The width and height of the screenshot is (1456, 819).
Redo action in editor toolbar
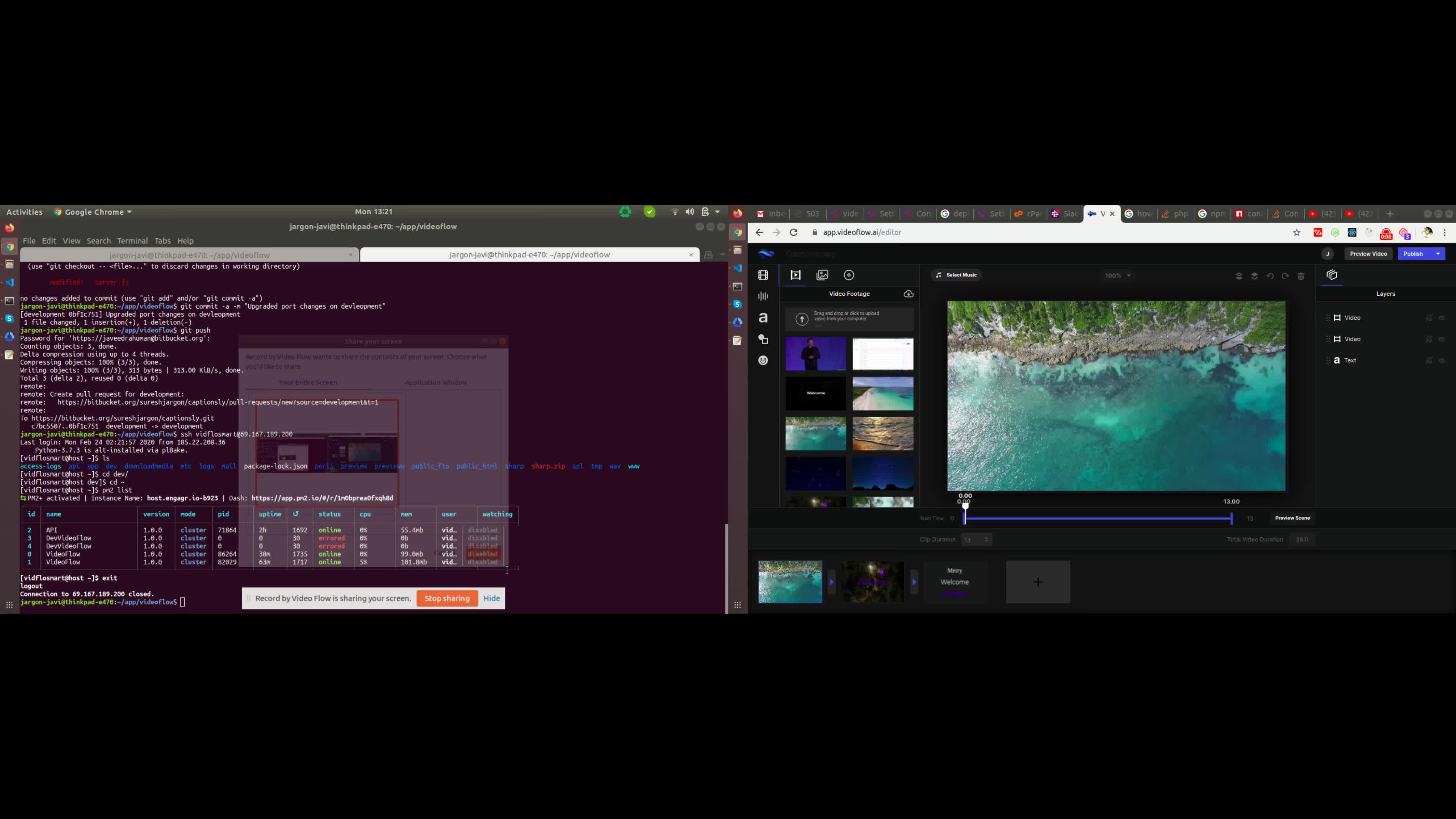1285,276
